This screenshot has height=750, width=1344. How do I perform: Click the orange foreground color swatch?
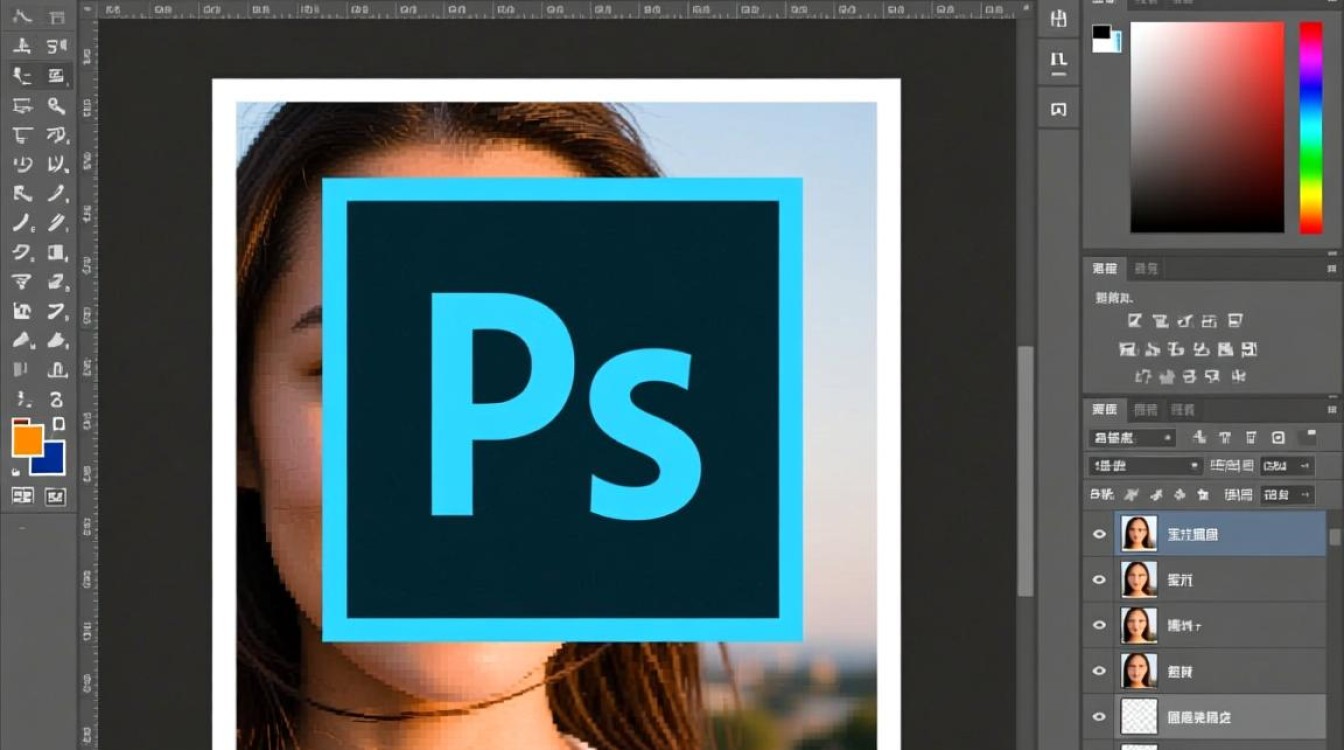pyautogui.click(x=27, y=438)
